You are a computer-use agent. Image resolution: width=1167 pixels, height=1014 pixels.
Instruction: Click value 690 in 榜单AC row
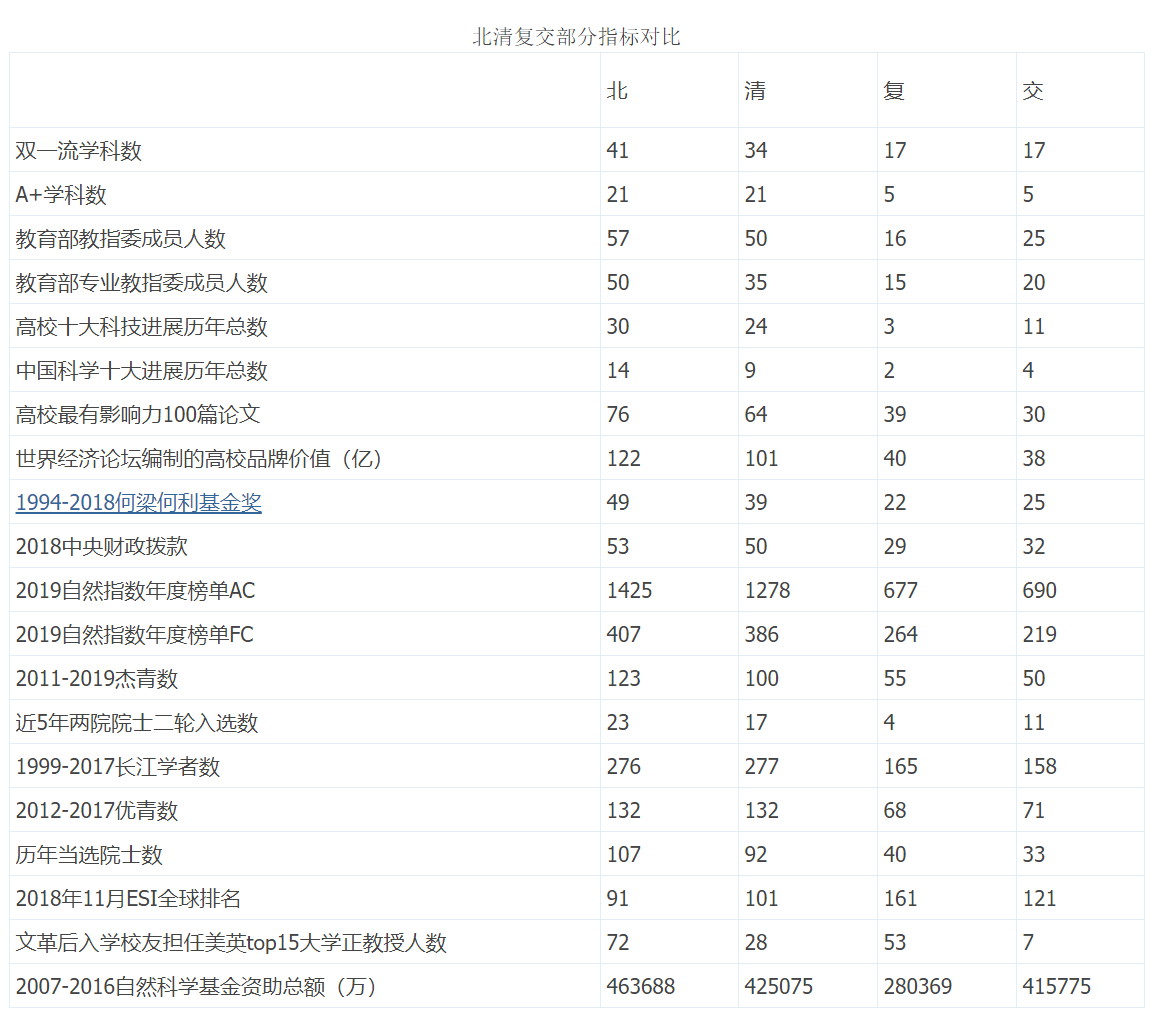click(1040, 590)
